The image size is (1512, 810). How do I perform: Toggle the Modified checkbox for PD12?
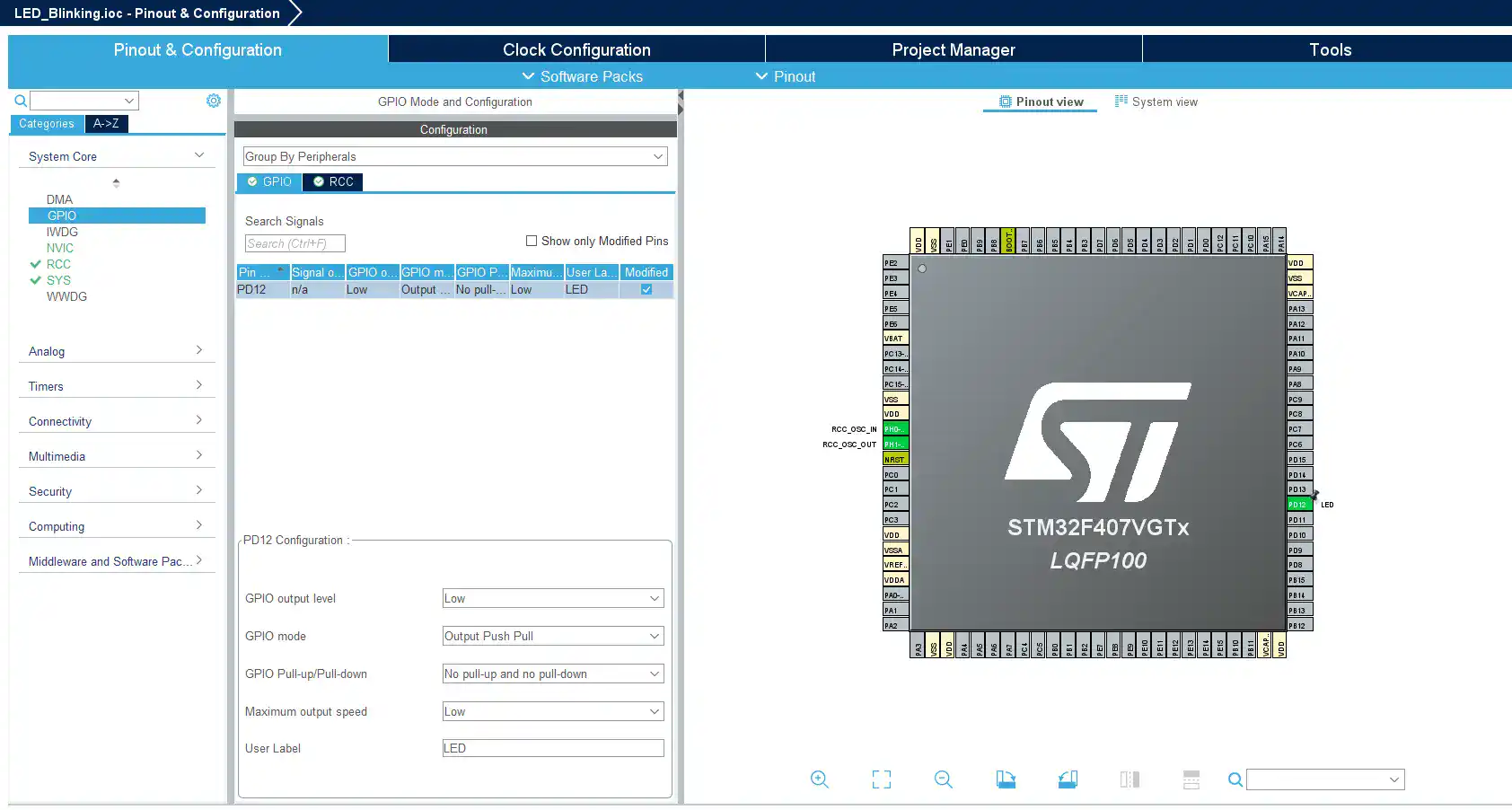click(646, 289)
